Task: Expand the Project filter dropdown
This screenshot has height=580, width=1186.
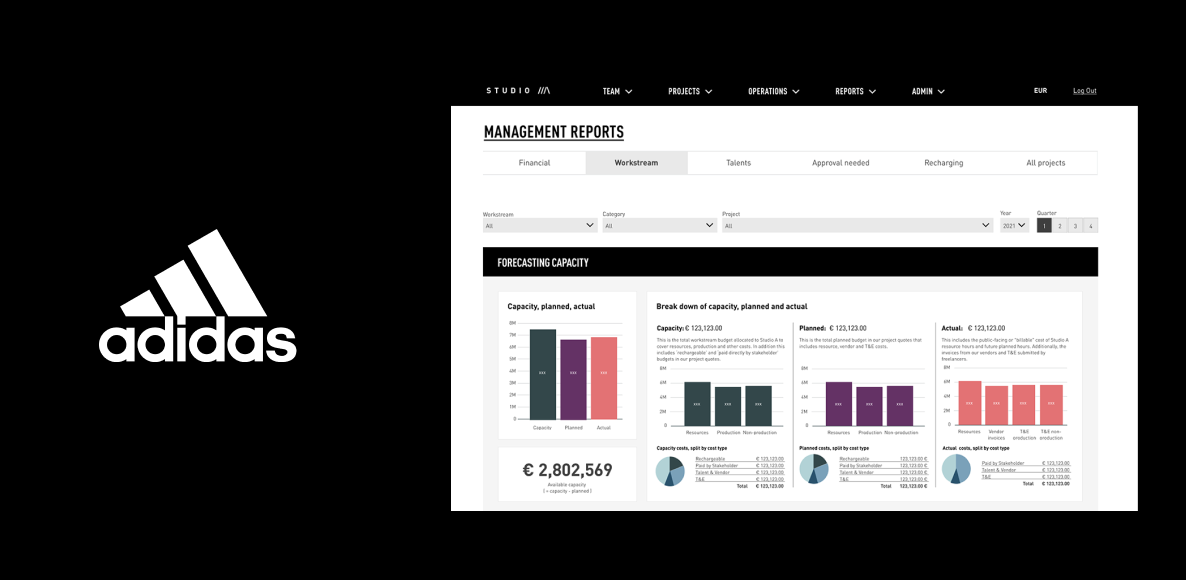Action: pos(857,225)
